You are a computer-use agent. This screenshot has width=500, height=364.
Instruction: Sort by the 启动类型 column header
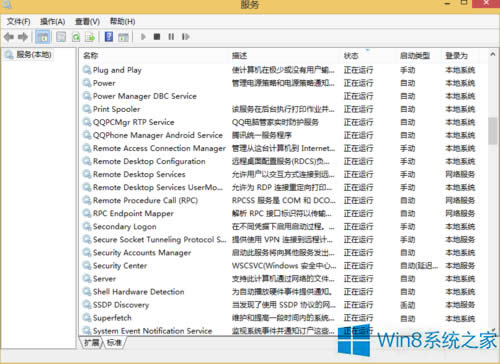[415, 56]
